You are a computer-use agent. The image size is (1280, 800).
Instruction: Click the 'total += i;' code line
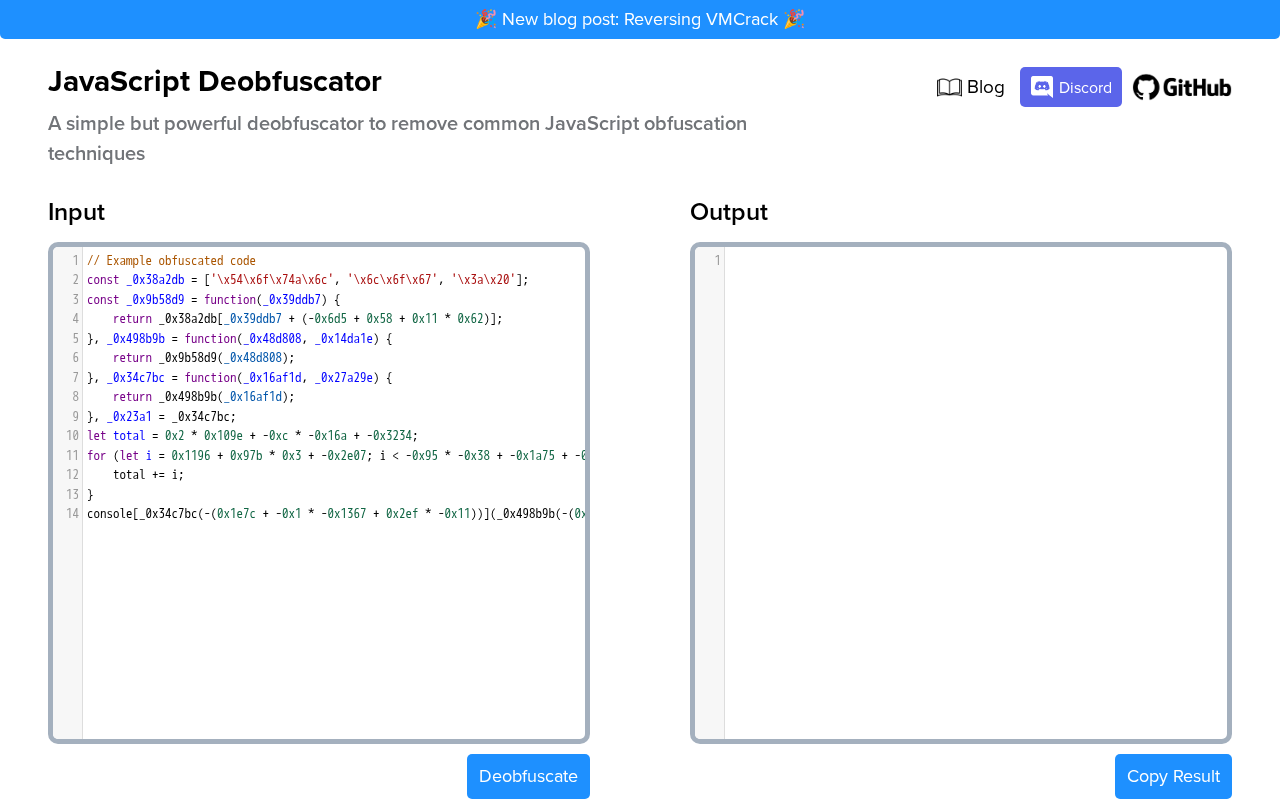148,475
